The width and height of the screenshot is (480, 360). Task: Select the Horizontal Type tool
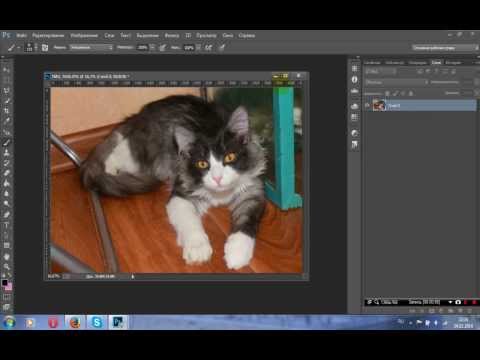pyautogui.click(x=6, y=225)
